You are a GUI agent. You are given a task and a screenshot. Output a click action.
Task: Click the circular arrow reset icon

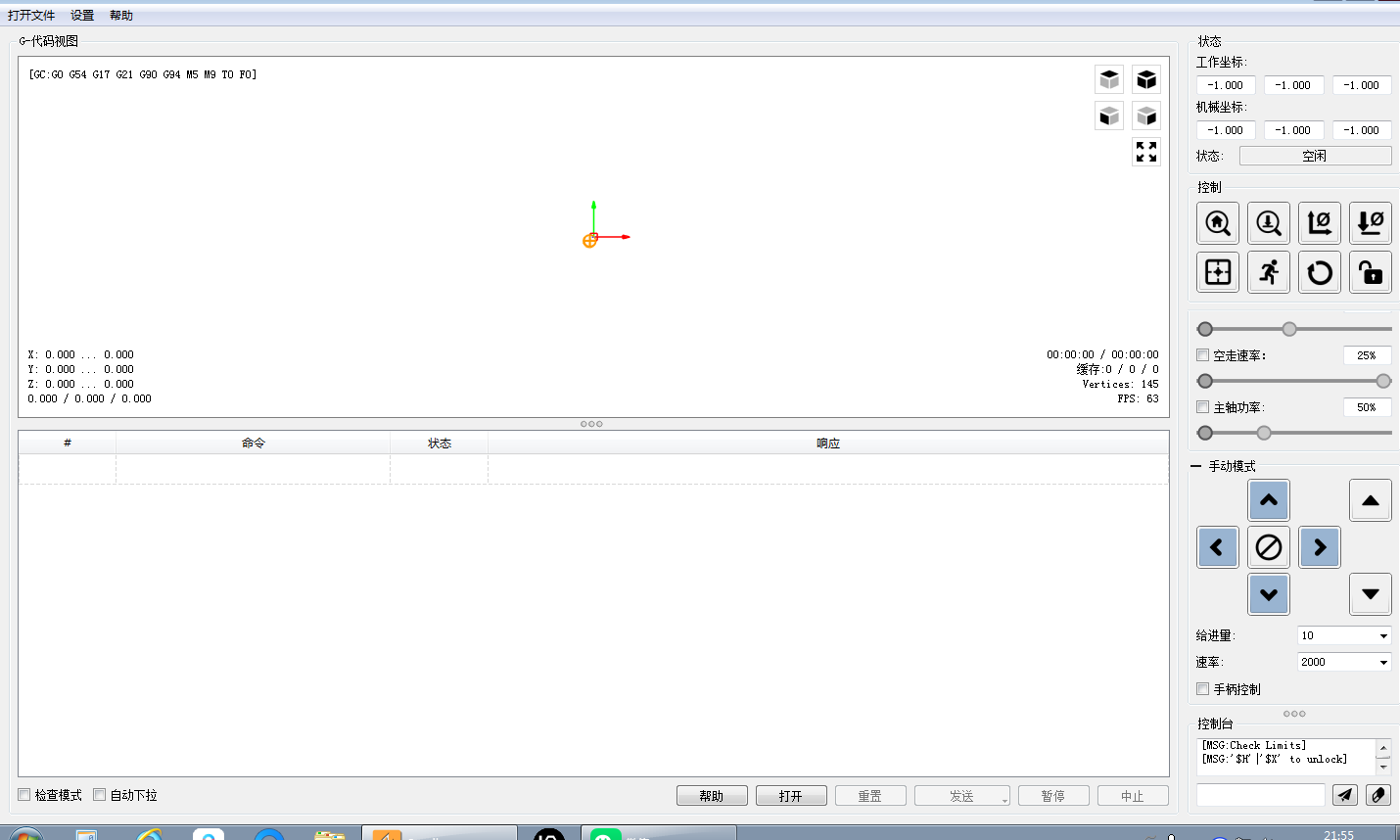1320,272
